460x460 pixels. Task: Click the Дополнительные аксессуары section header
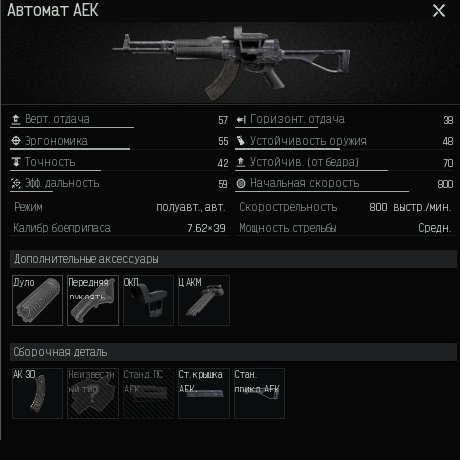point(233,259)
